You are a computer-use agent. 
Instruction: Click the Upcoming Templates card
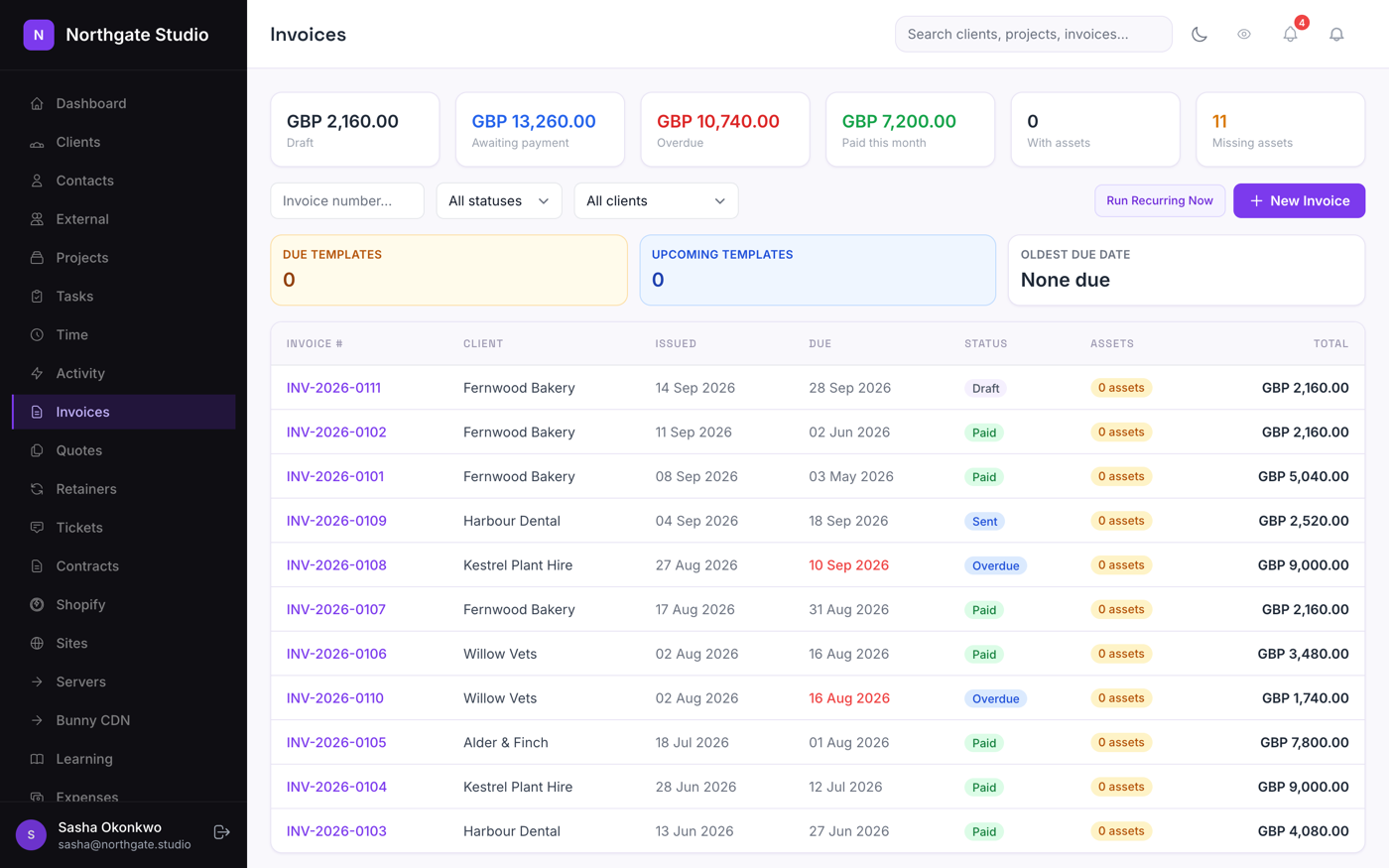click(x=818, y=270)
